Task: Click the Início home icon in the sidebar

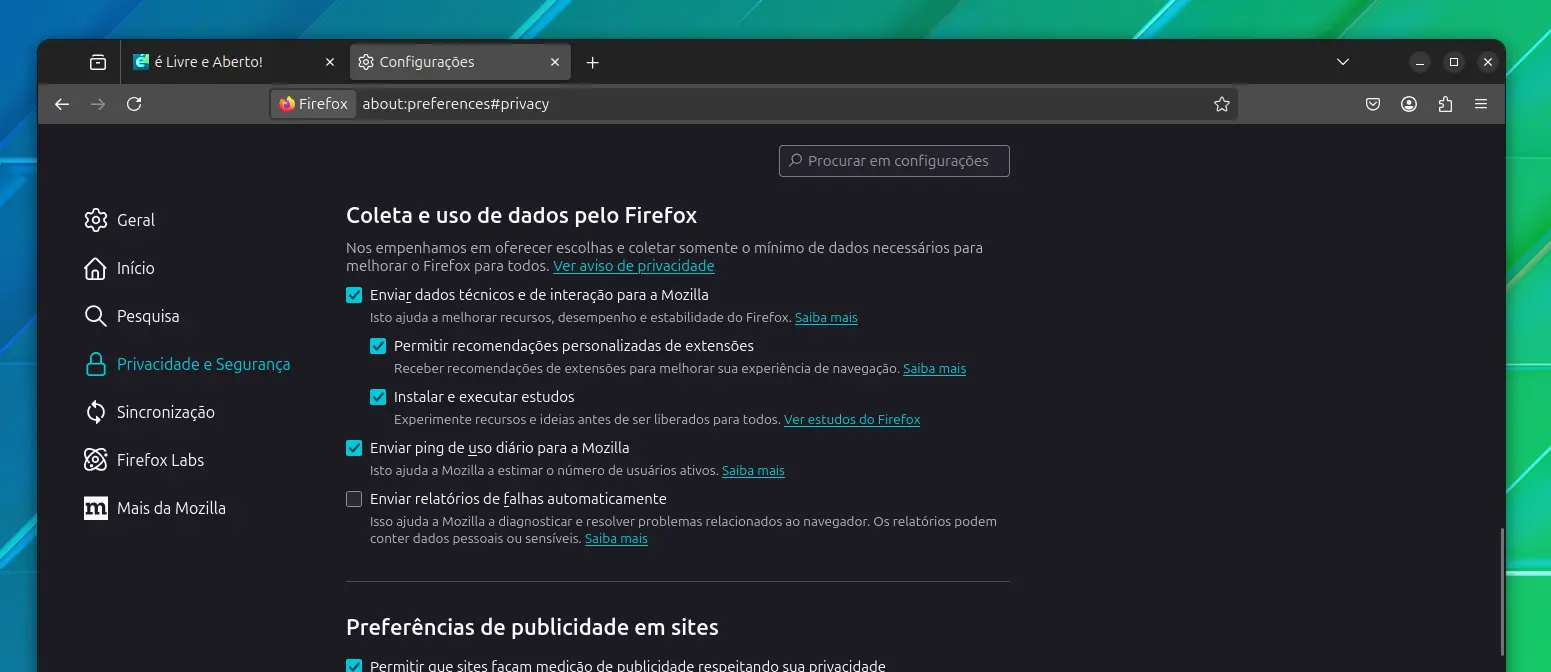Action: point(96,268)
